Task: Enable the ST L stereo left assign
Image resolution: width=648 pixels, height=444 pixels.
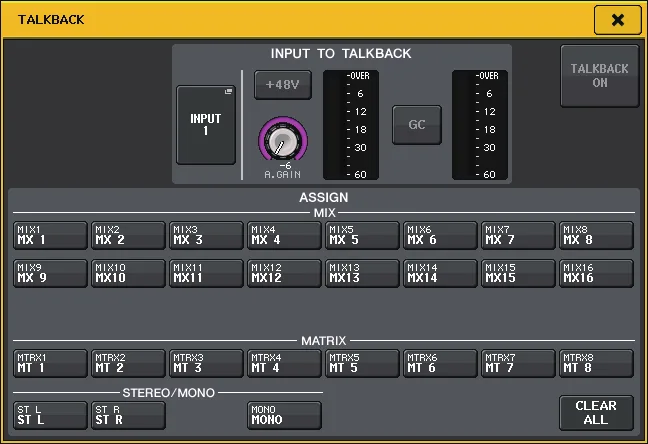Action: (50, 415)
